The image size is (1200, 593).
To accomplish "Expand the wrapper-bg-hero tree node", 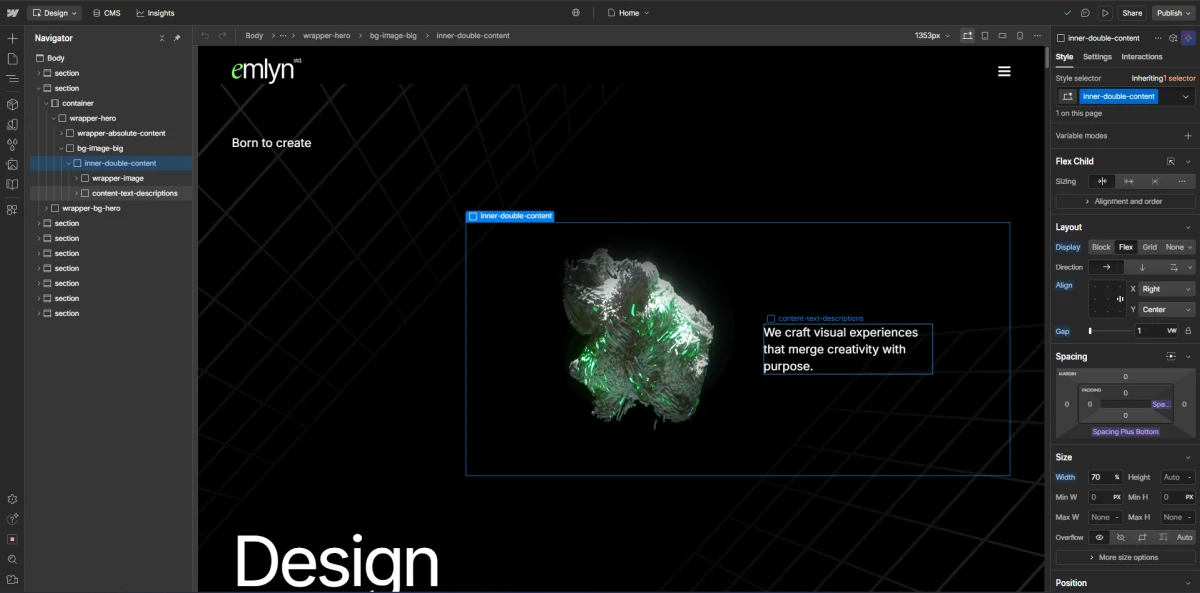I will coord(47,208).
